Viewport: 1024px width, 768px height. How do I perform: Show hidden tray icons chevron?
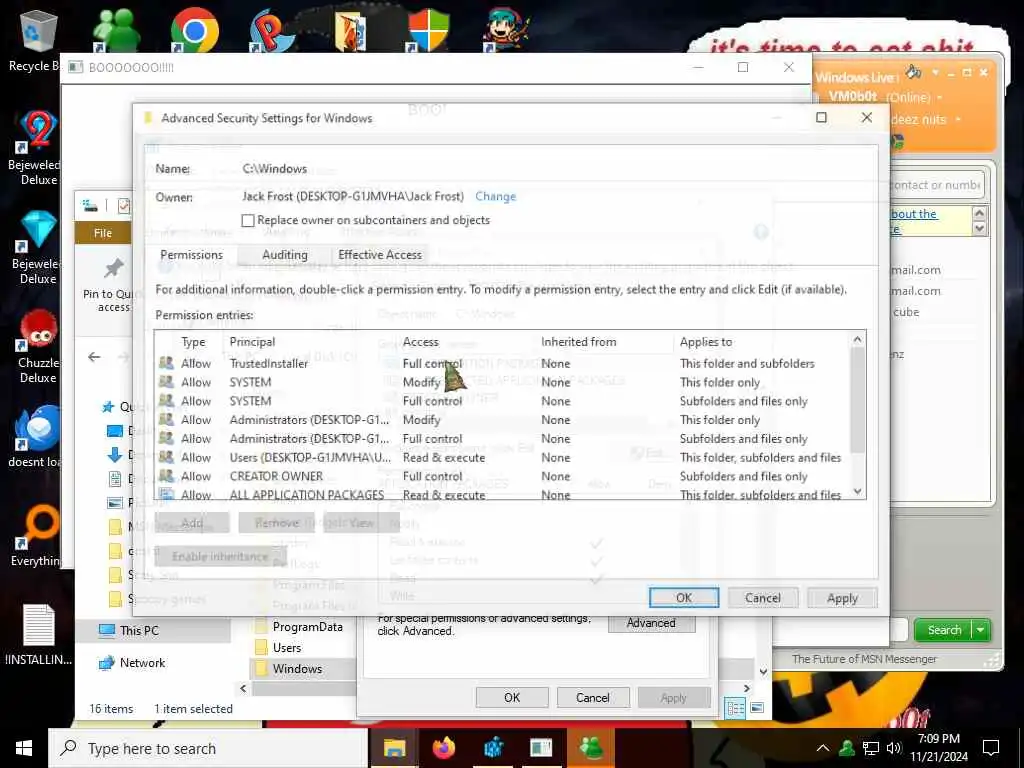click(x=823, y=748)
